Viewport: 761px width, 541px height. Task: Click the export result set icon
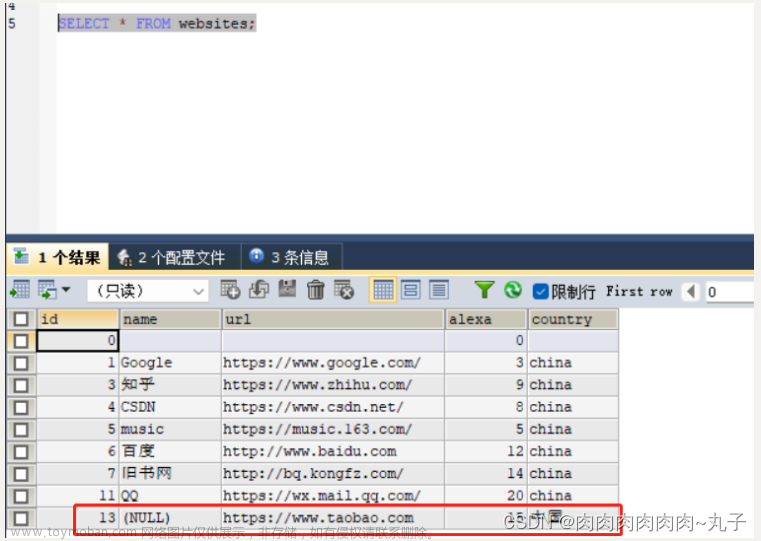point(20,290)
